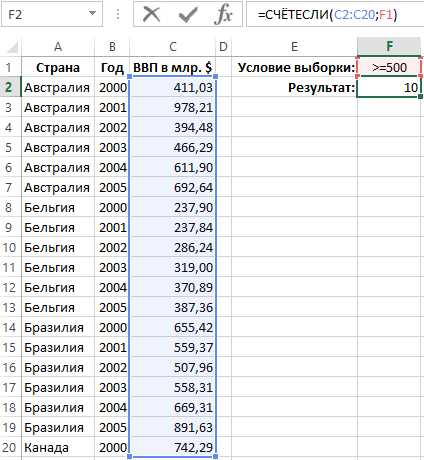Select cell with value 655,42
This screenshot has width=424, height=460.
[173, 327]
